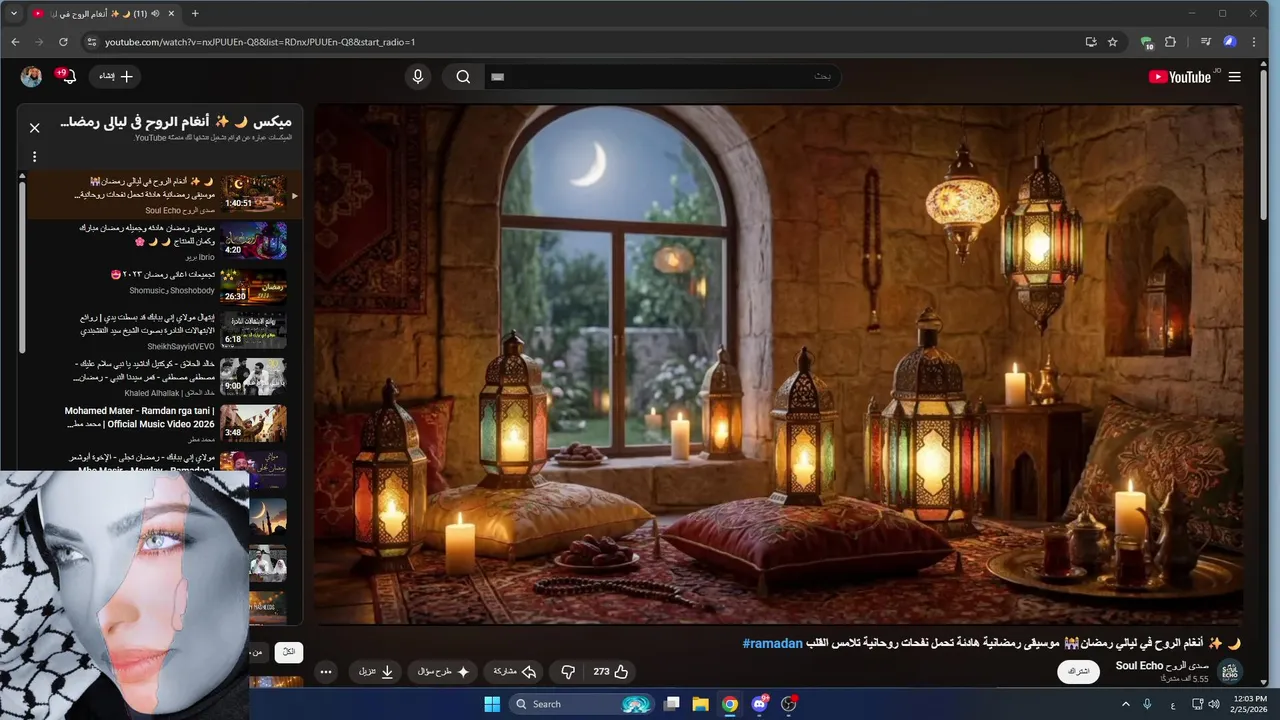Open Google Chrome taskbar icon
Viewport: 1280px width, 720px height.
point(730,704)
